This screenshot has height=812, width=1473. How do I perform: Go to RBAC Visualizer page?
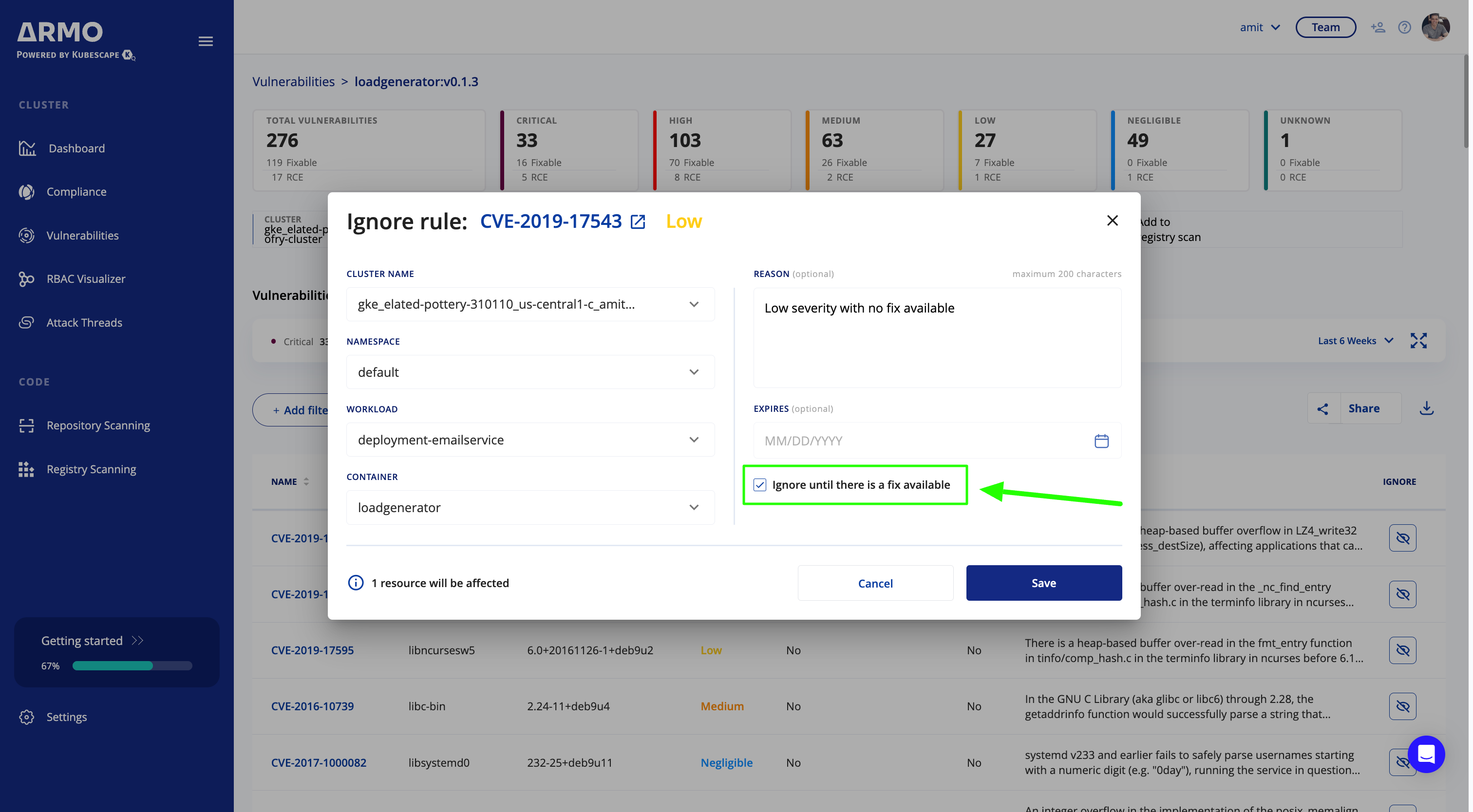(x=86, y=279)
